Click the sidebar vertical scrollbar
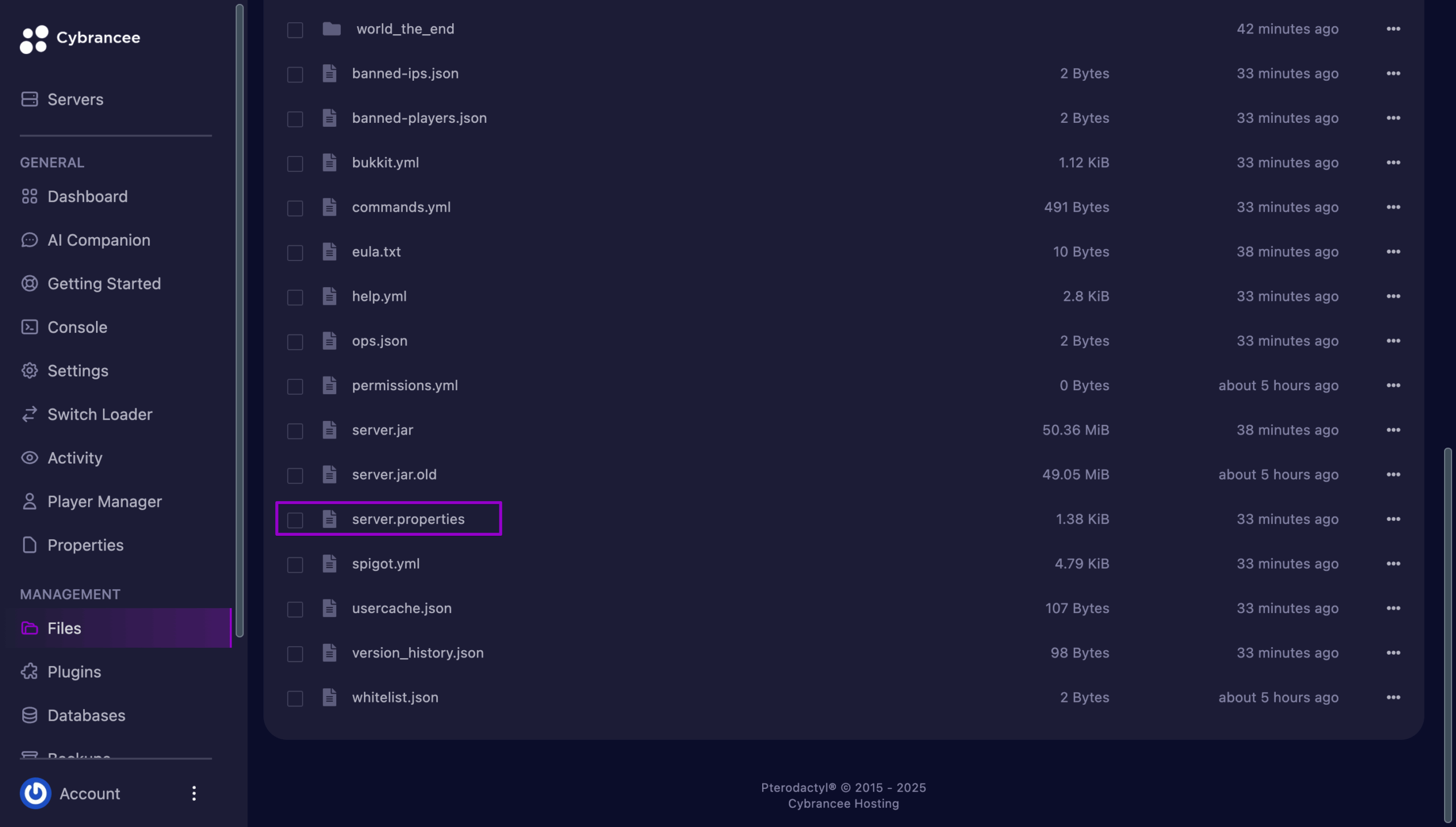Image resolution: width=1456 pixels, height=827 pixels. pyautogui.click(x=239, y=321)
